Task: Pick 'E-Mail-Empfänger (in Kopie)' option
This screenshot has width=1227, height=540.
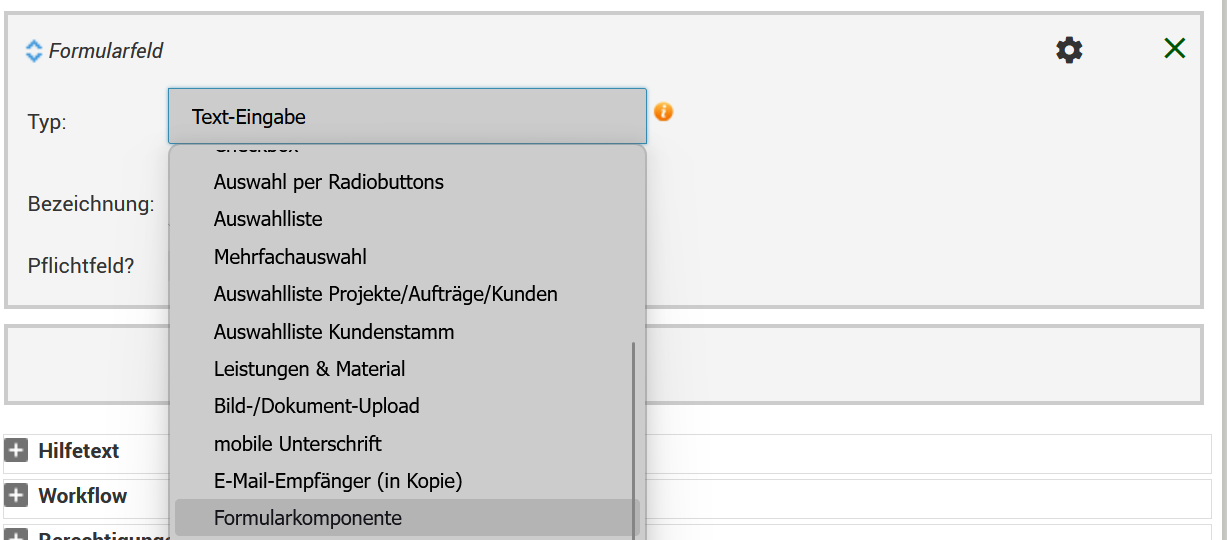Action: 337,481
